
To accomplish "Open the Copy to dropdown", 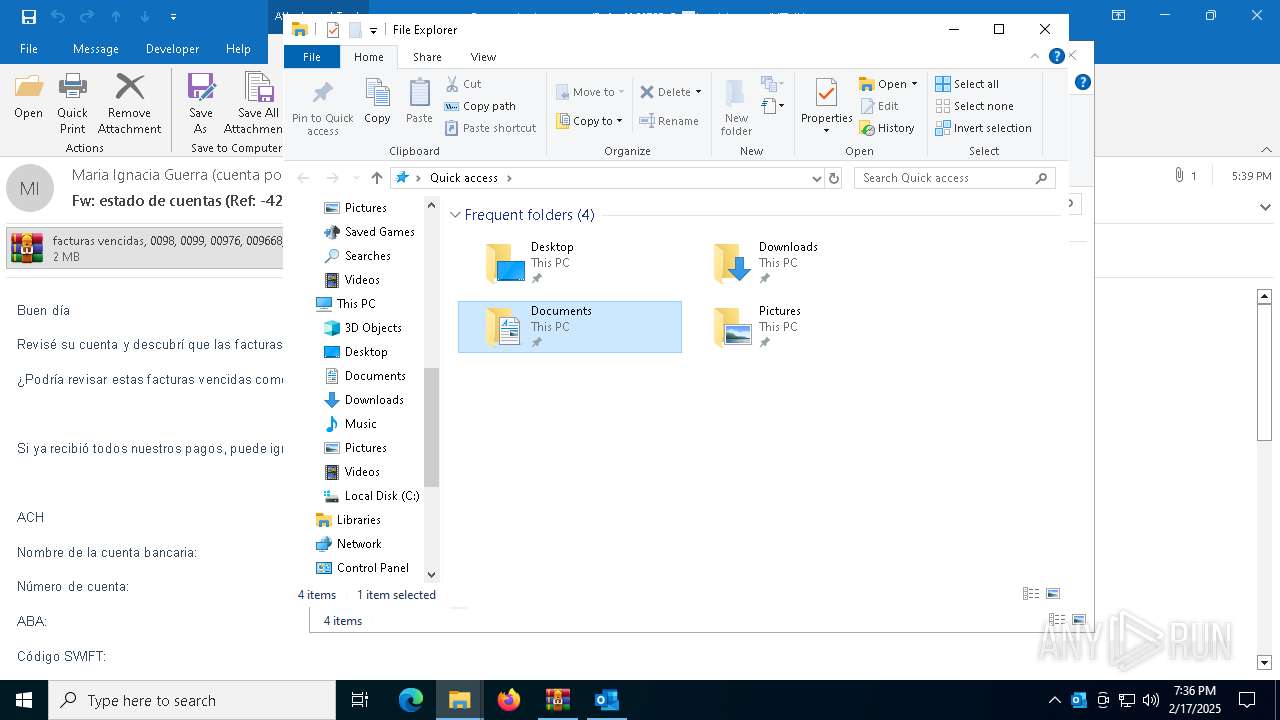I will pyautogui.click(x=590, y=121).
